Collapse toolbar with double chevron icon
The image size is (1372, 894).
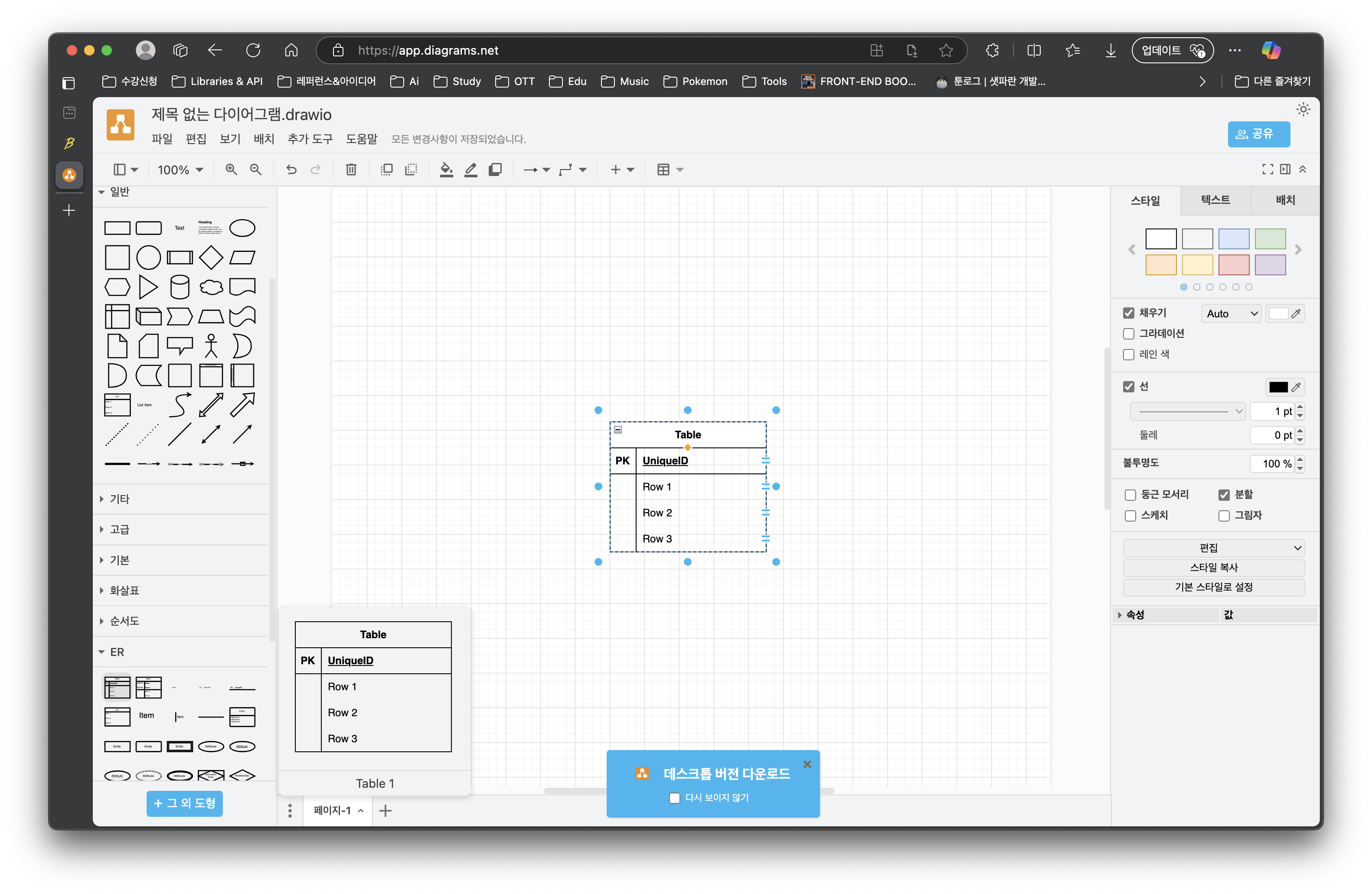pyautogui.click(x=1302, y=169)
